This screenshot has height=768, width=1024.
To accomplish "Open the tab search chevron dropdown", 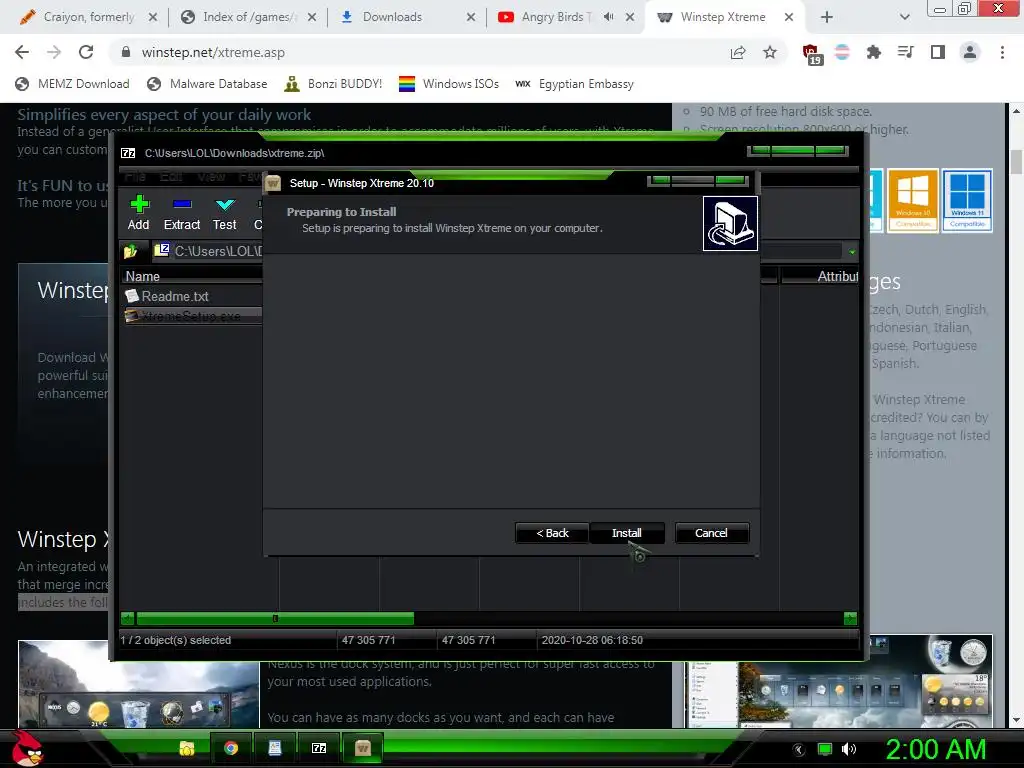I will pos(904,17).
